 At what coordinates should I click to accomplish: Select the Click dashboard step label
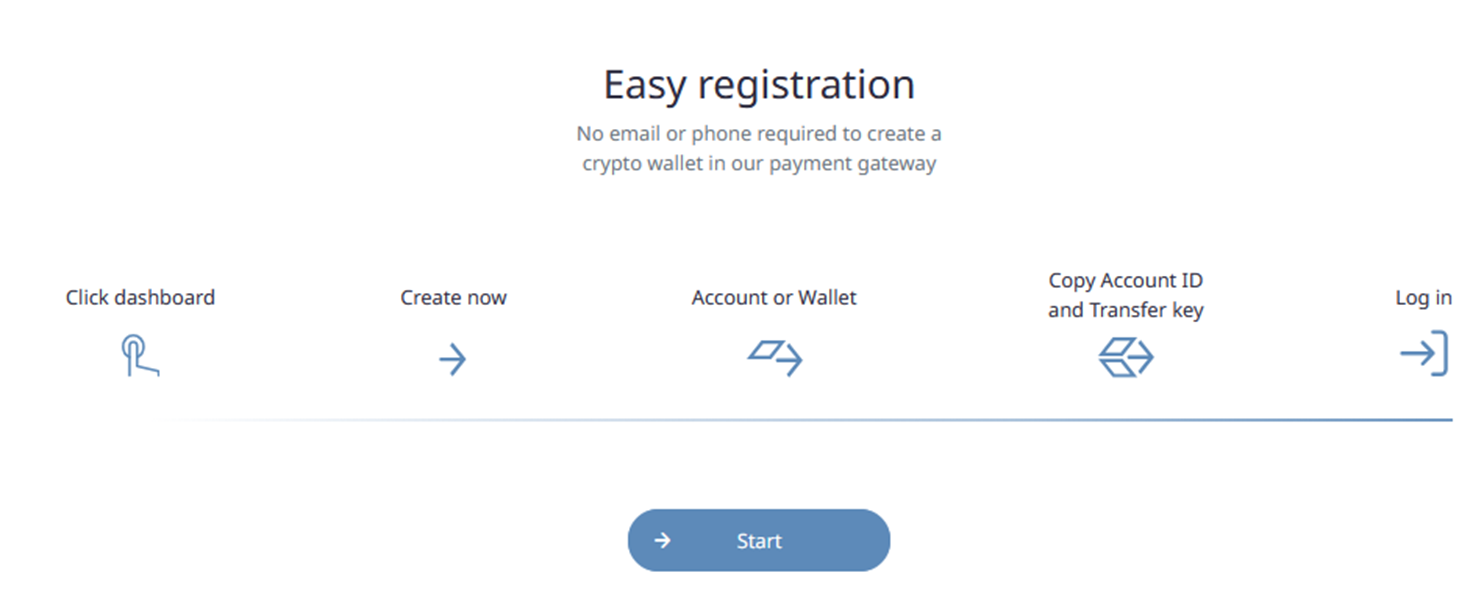140,297
